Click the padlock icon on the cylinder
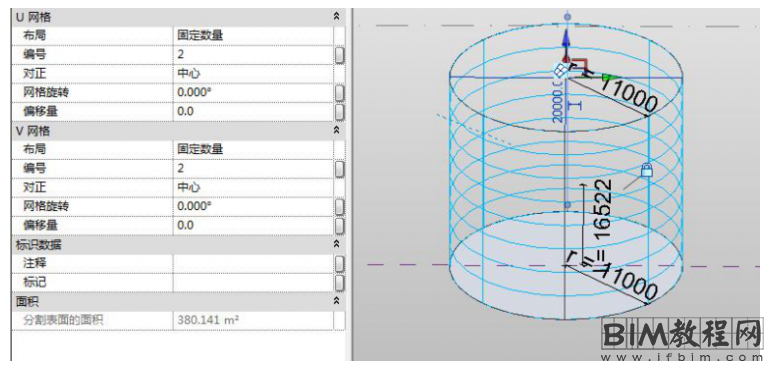The width and height of the screenshot is (769, 366). pyautogui.click(x=647, y=170)
